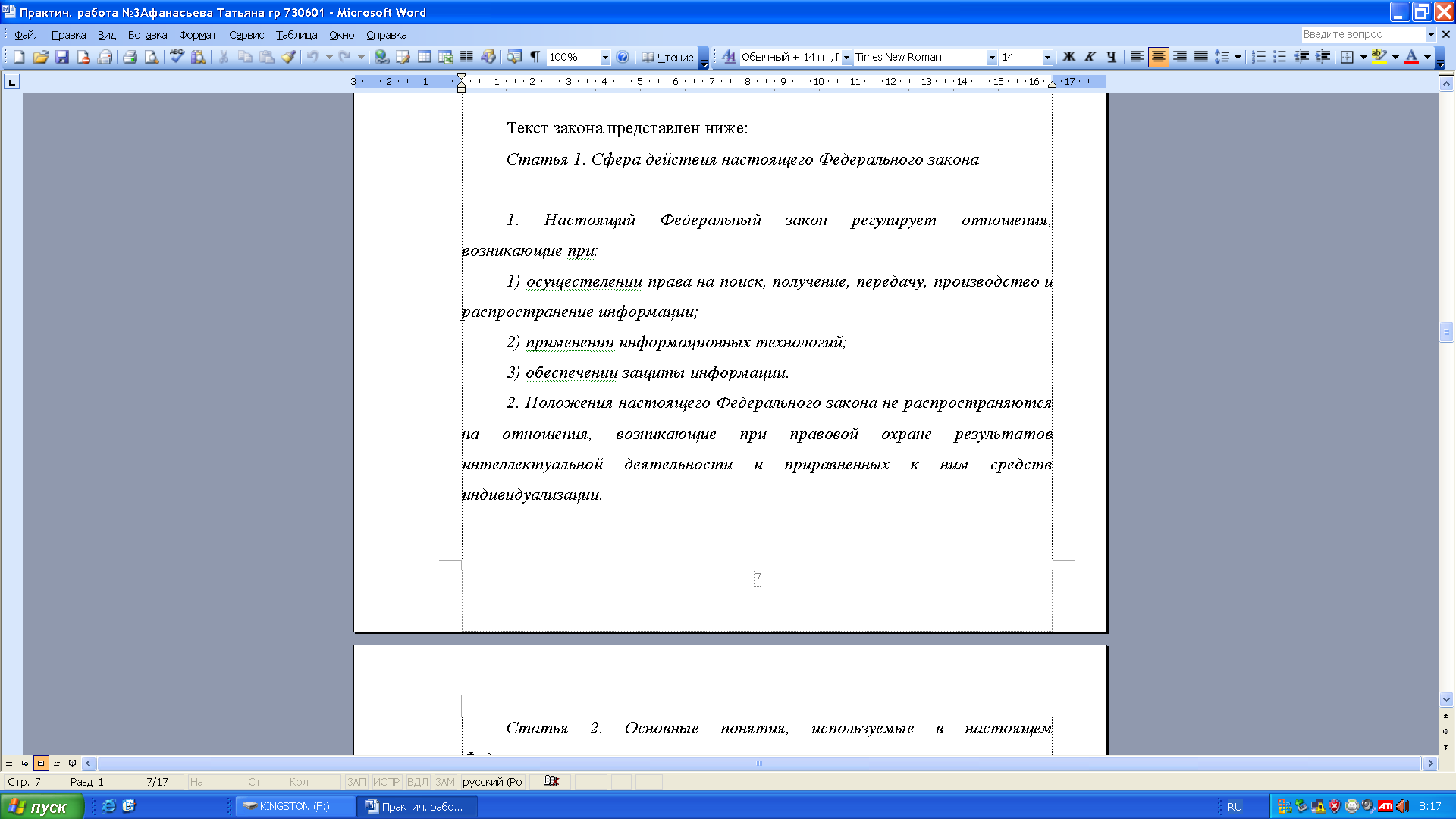
Task: Click the vertical scrollbar thumb
Action: (1446, 332)
